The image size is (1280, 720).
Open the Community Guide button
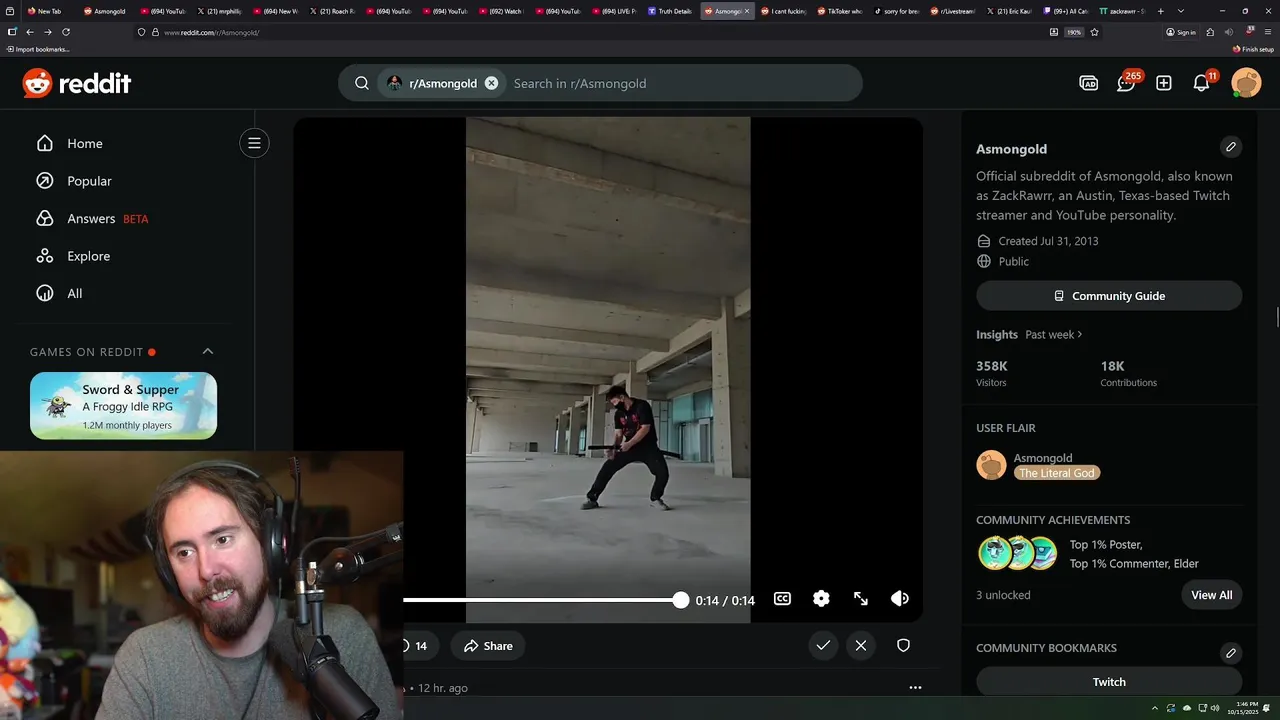[1109, 296]
